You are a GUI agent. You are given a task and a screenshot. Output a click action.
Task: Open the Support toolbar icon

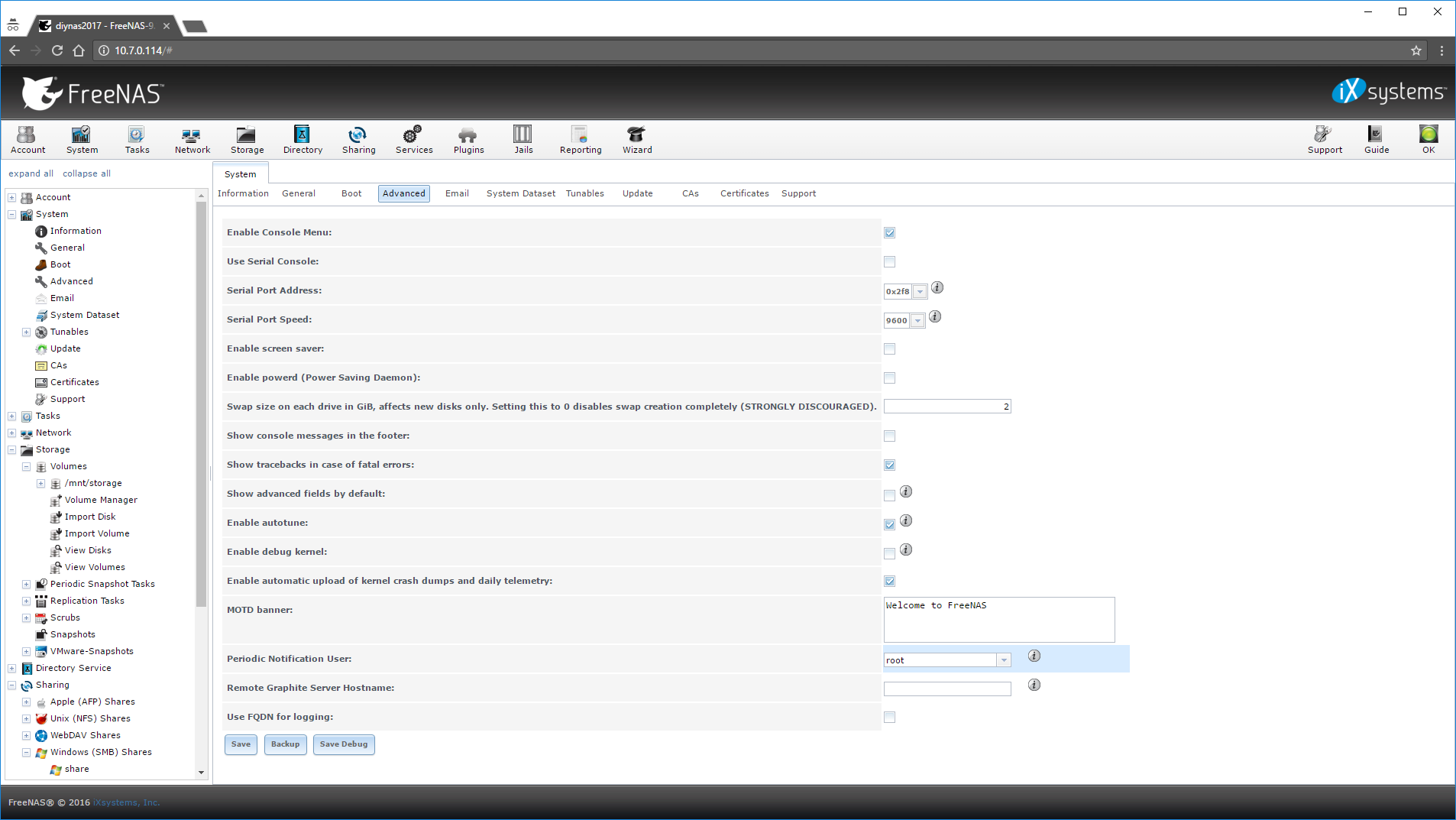1325,140
